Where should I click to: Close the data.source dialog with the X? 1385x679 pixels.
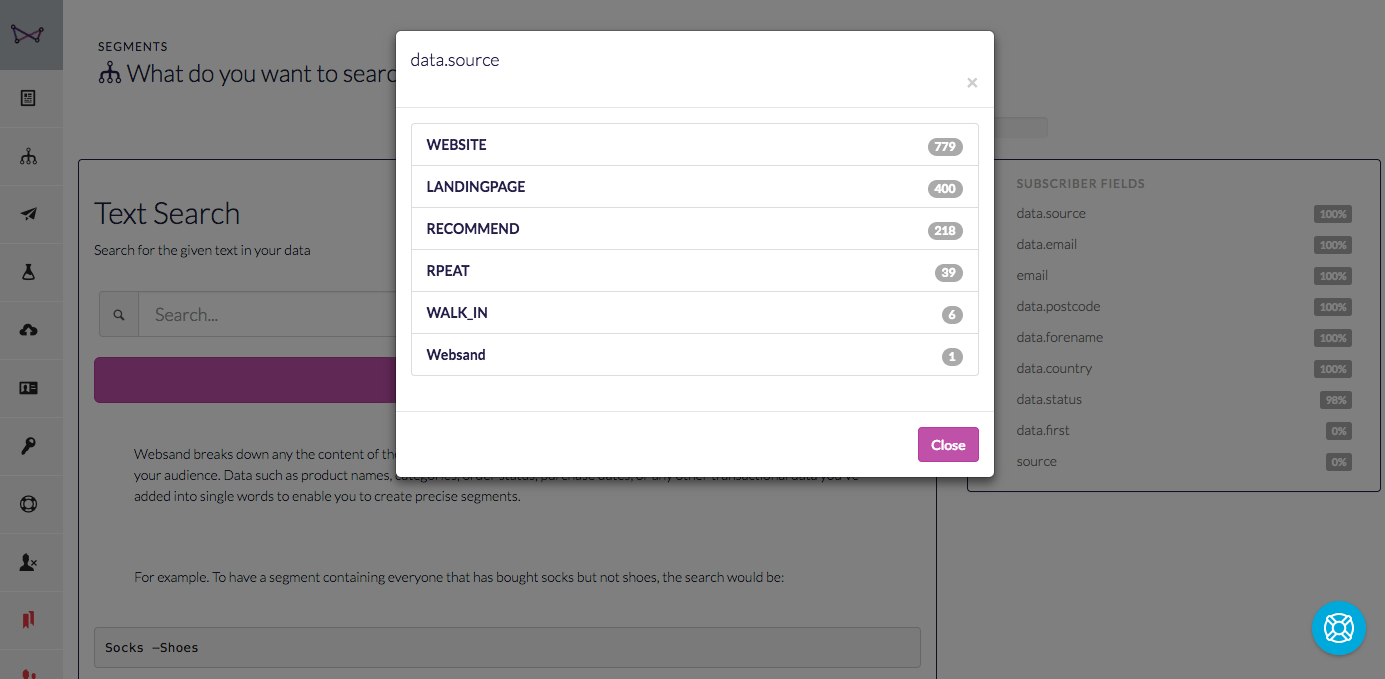coord(972,83)
